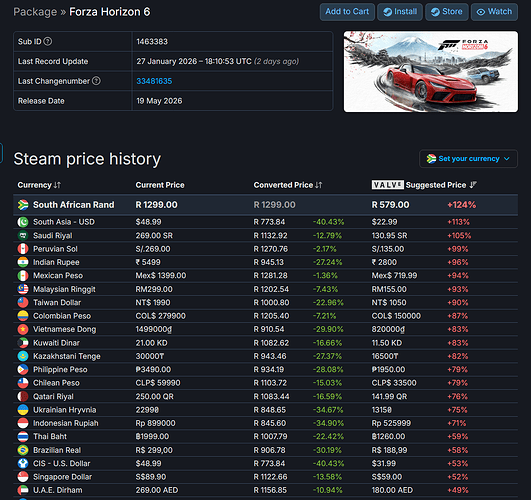531x500 pixels.
Task: Open the Set your currency dropdown
Action: click(x=468, y=159)
